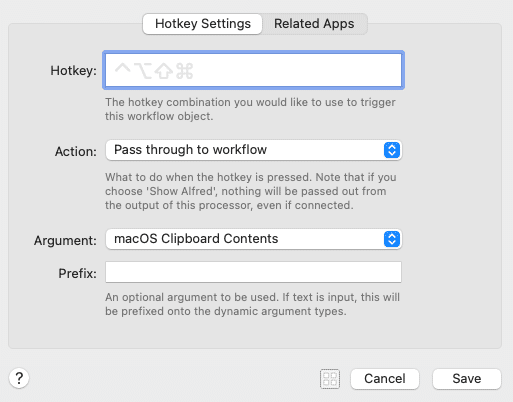Click the blue arrows on Argument popup
The height and width of the screenshot is (402, 513).
(392, 239)
